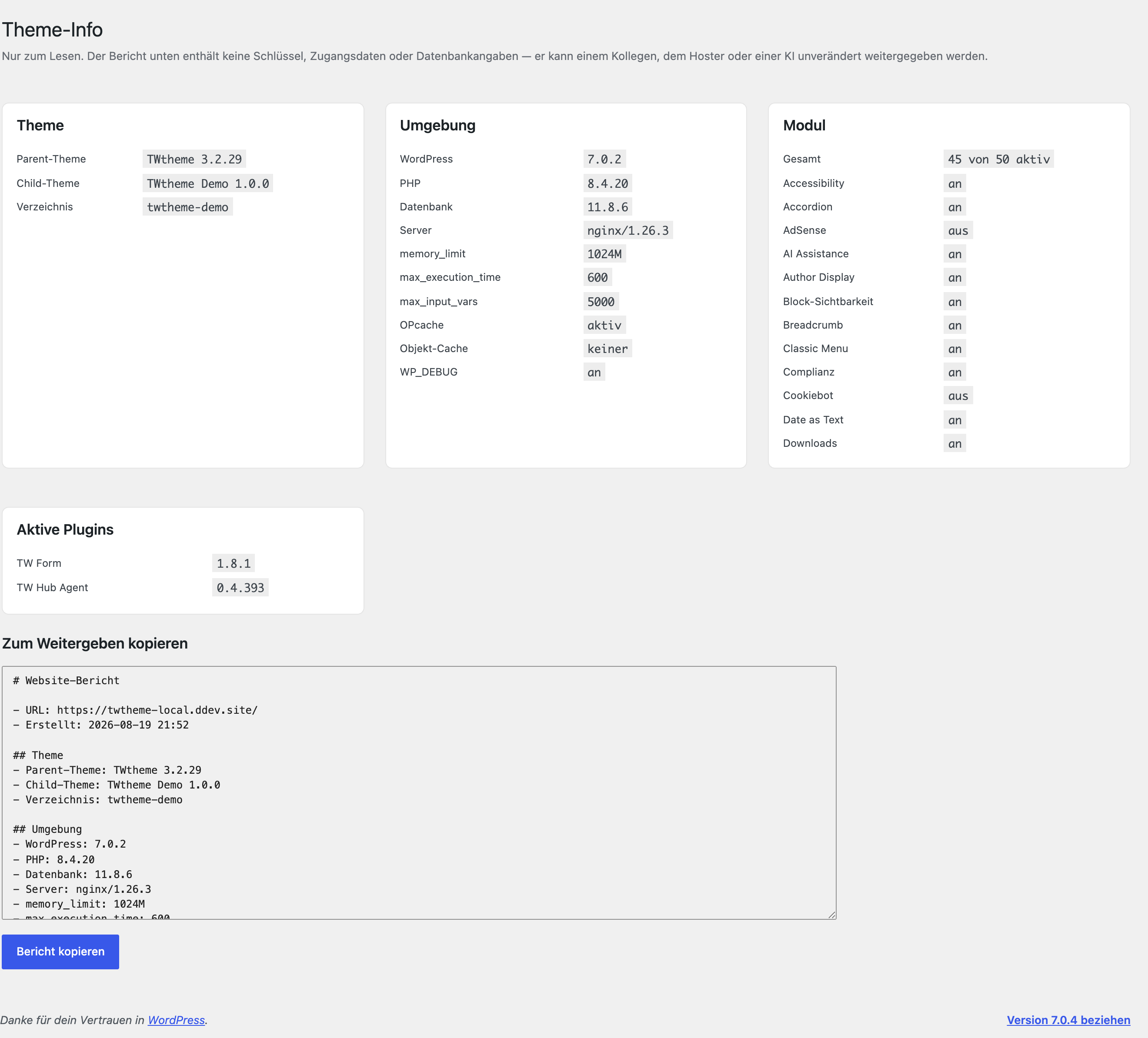Click the Date as Text module label
This screenshot has width=1148, height=1038.
[813, 419]
